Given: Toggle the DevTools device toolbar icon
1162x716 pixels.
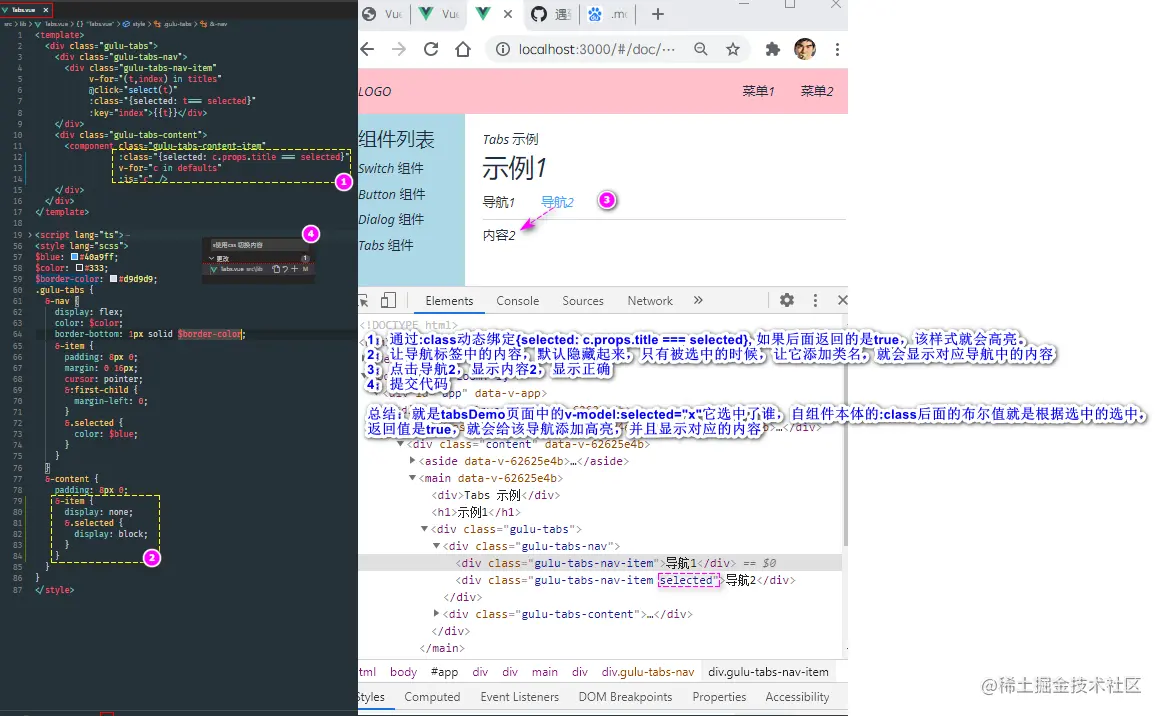Looking at the screenshot, I should pyautogui.click(x=388, y=300).
